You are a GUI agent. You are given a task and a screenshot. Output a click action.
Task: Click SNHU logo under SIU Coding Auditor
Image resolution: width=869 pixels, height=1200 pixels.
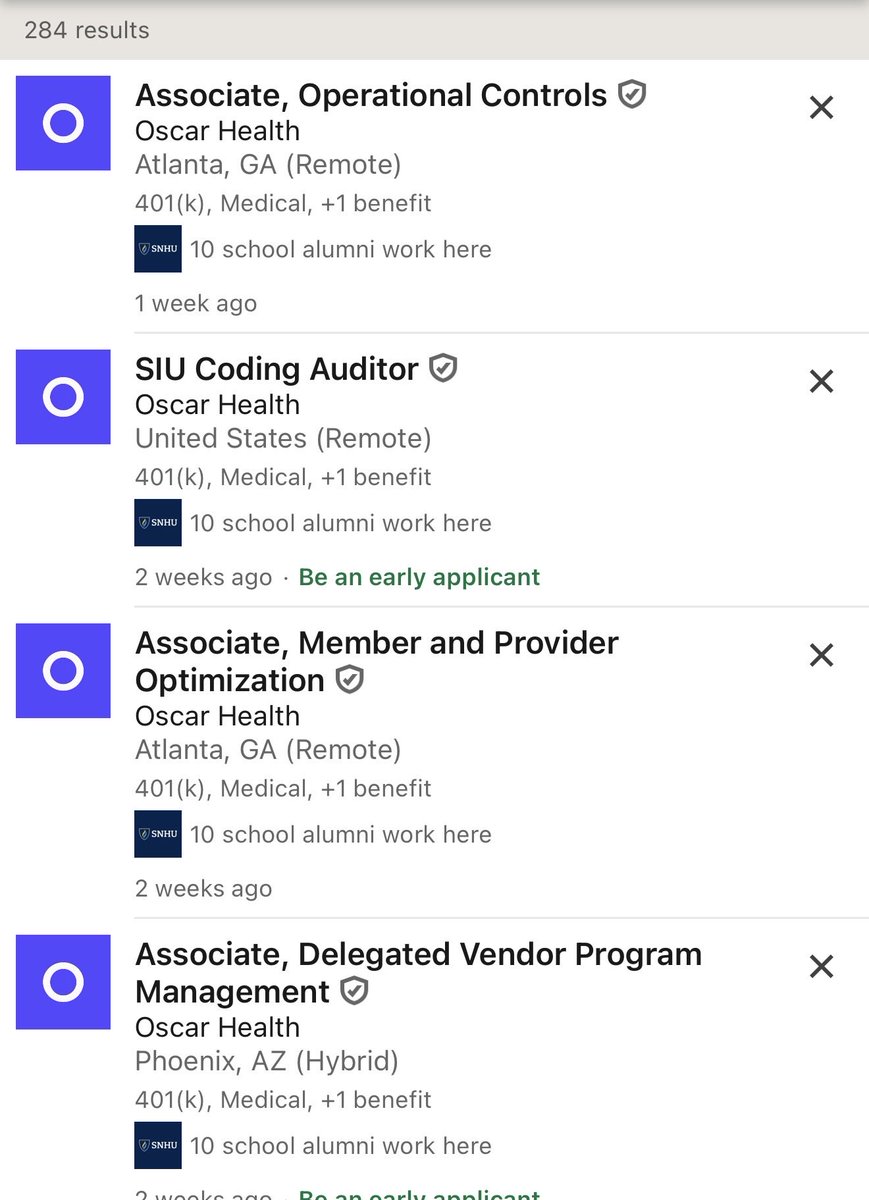point(158,523)
